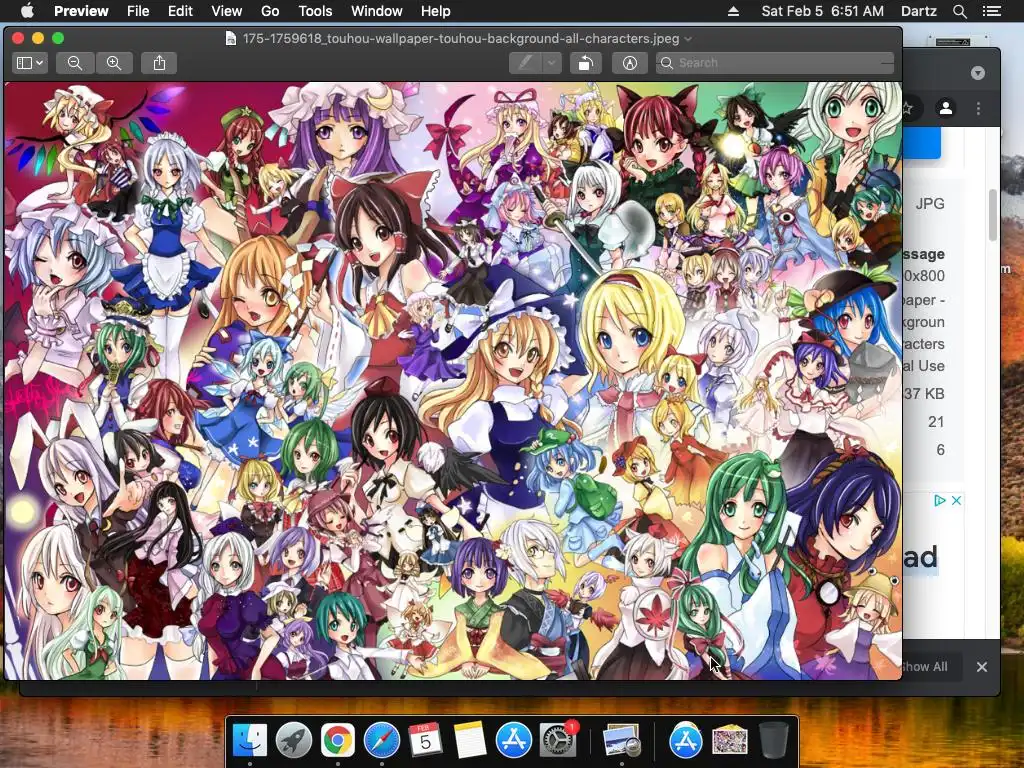1024x768 pixels.
Task: Expand the highlight color dropdown arrow
Action: (552, 63)
